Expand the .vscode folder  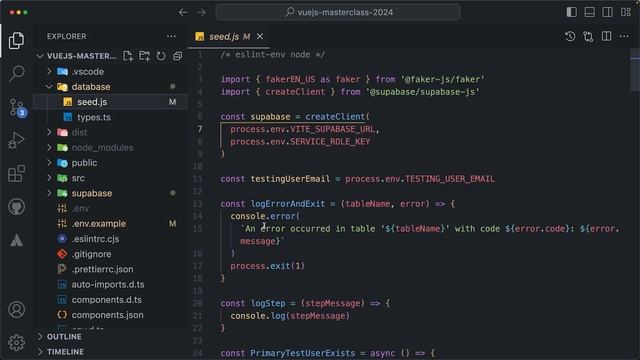tap(49, 71)
